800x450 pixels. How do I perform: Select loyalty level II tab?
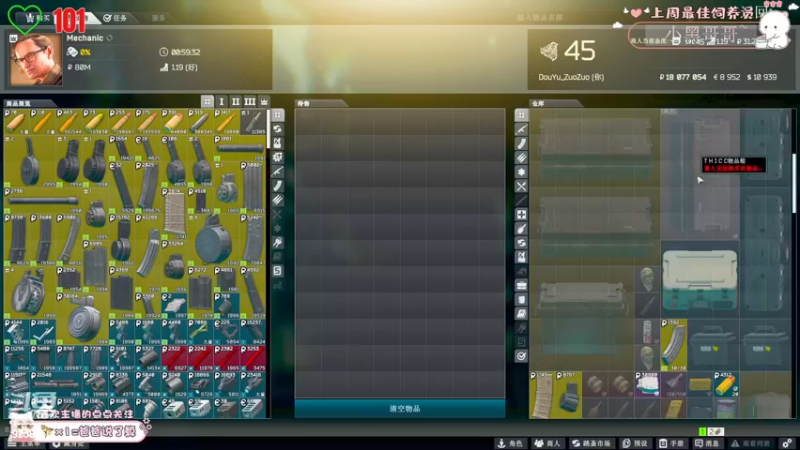235,102
